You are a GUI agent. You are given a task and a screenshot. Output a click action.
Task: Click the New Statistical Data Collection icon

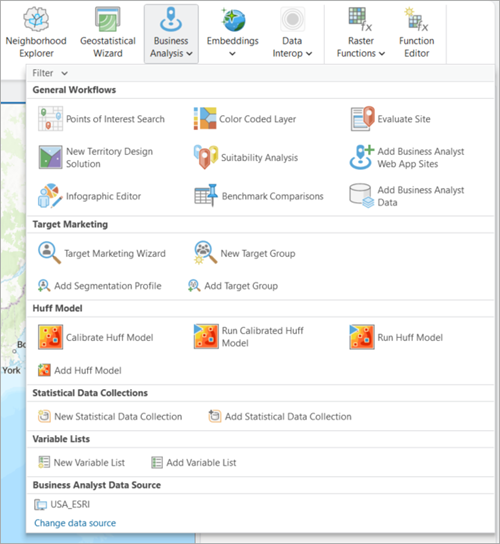(44, 416)
